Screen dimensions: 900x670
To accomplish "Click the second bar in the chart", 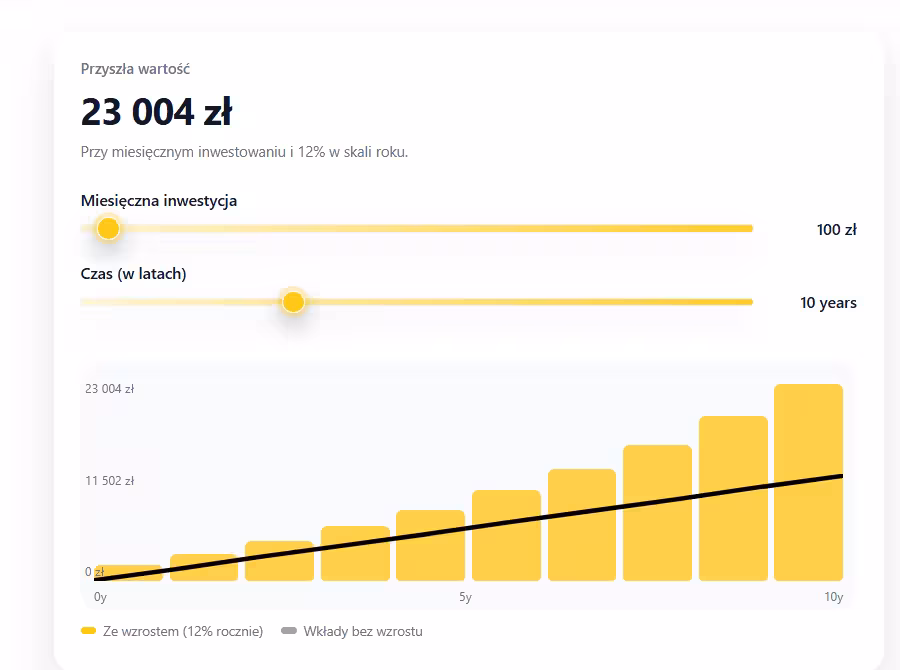I will point(204,567).
